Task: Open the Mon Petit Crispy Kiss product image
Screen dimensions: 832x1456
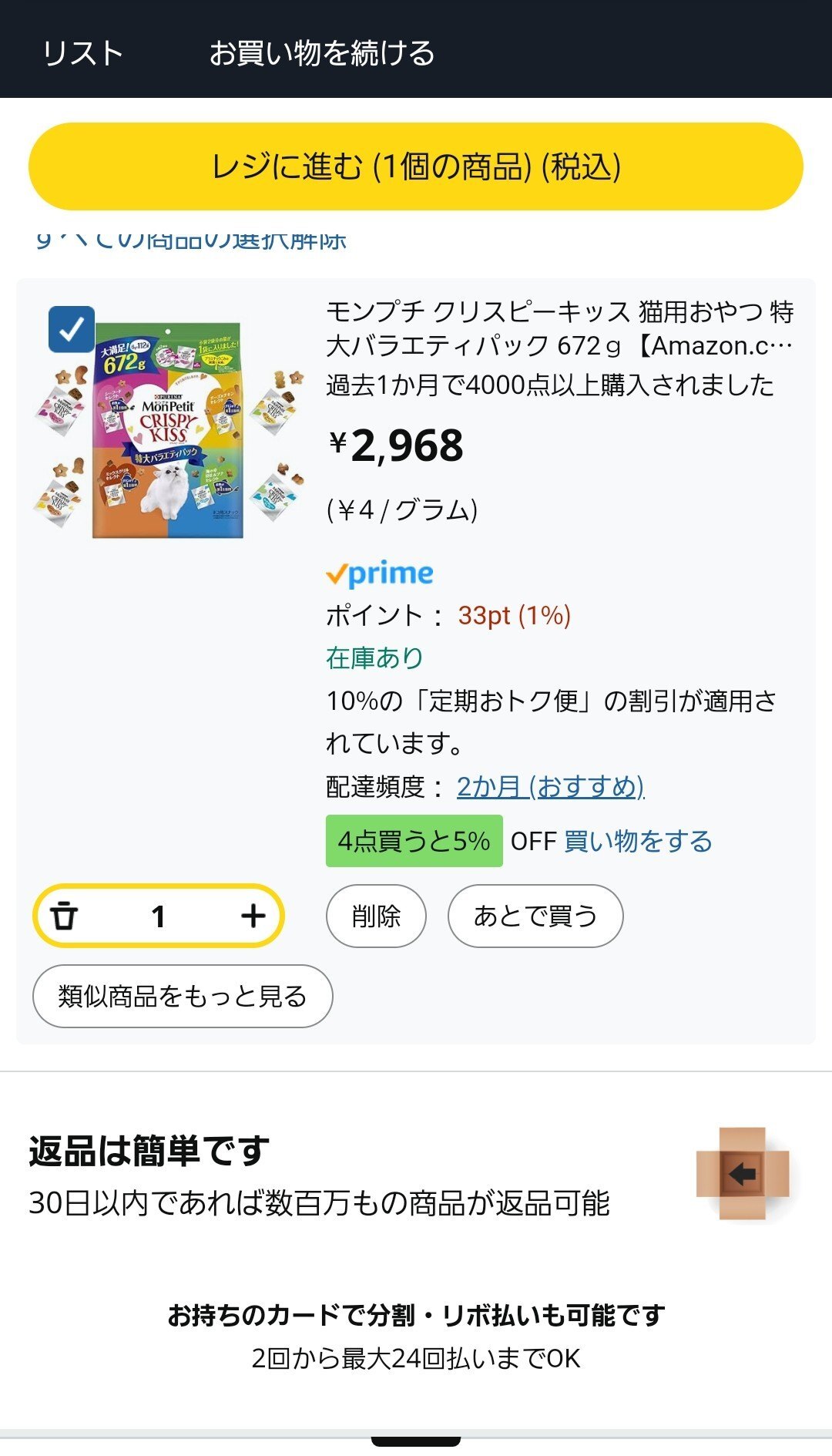Action: [x=168, y=430]
